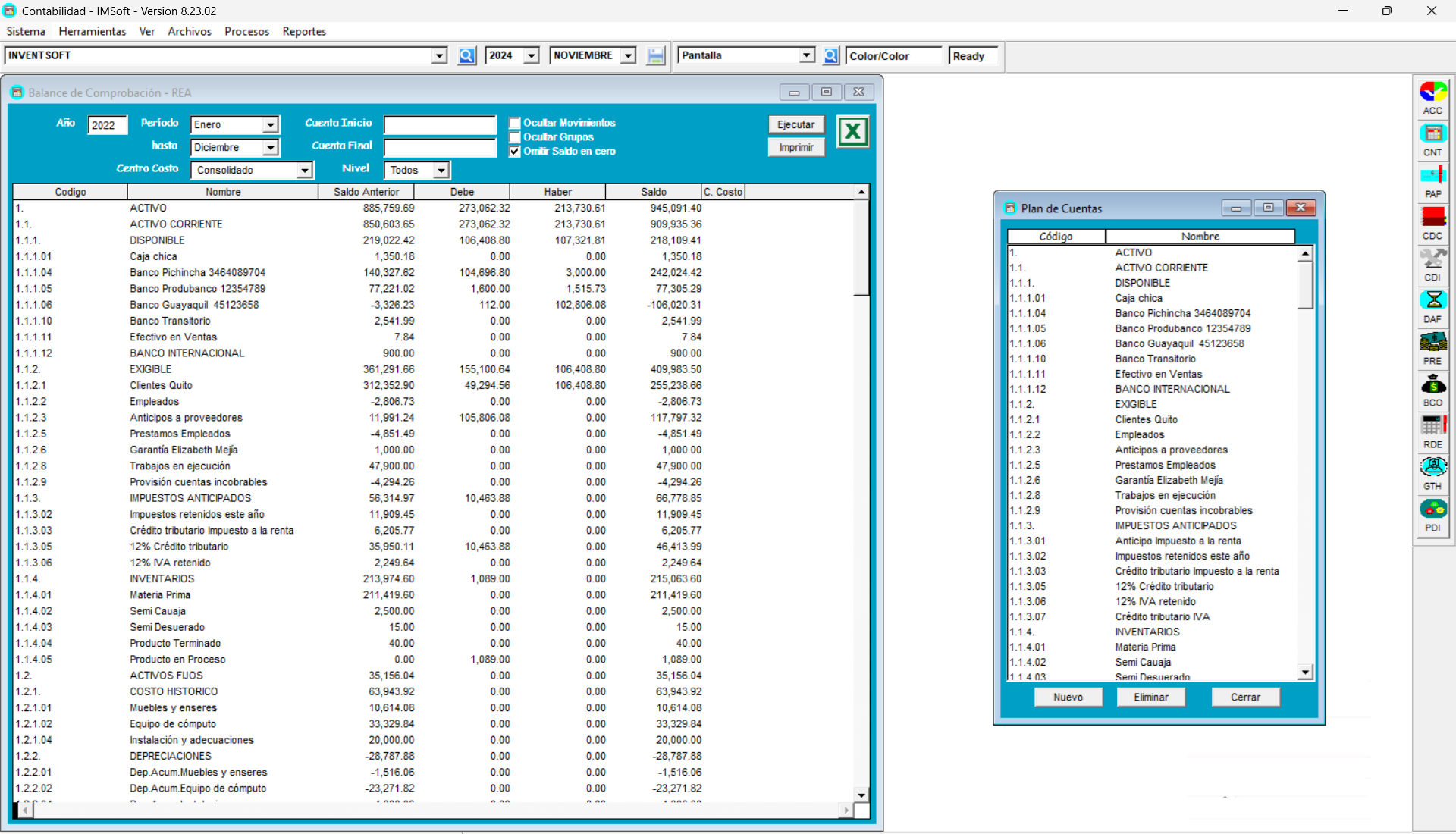Export report using the green Excel icon
1456x834 pixels.
[852, 131]
